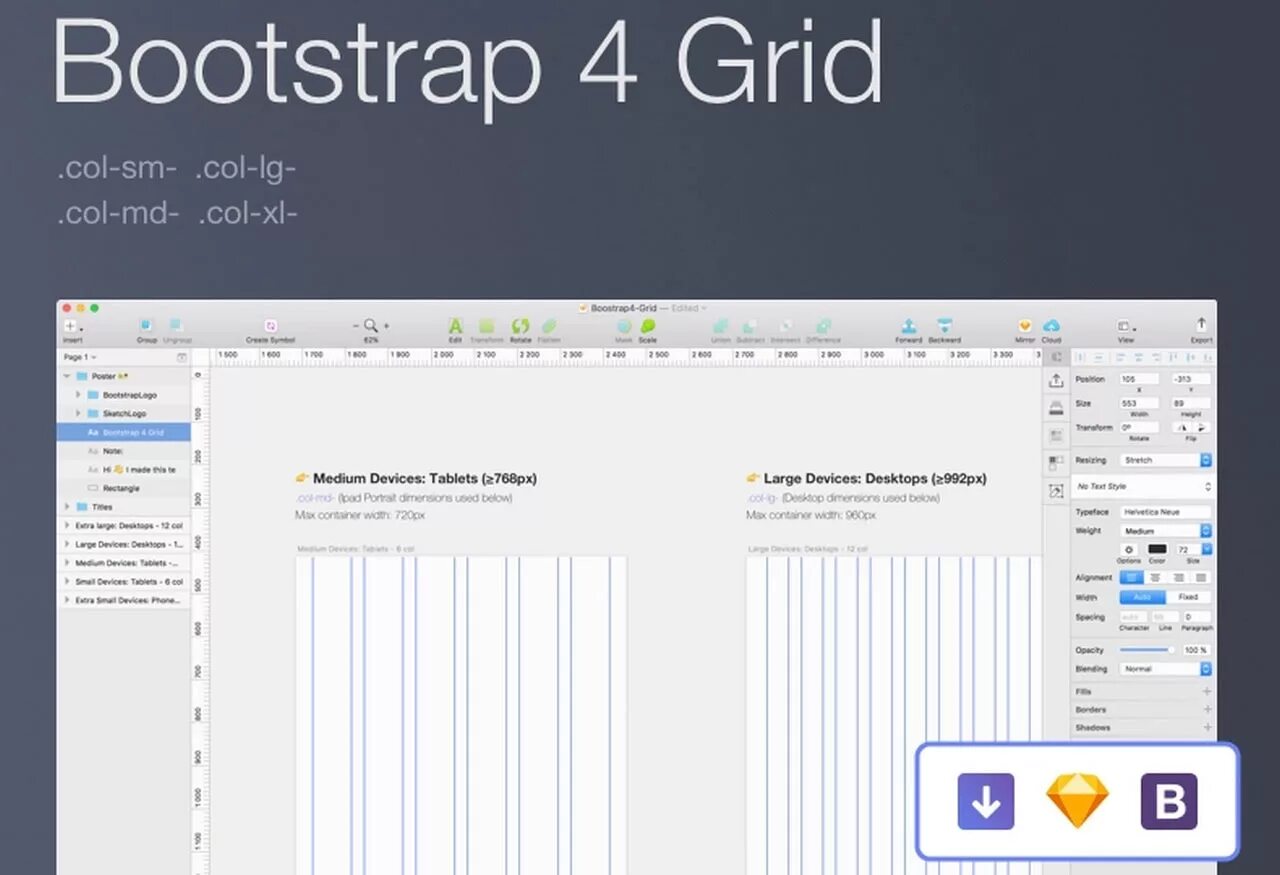Zoom out with the minus button
Image resolution: width=1280 pixels, height=875 pixels.
tap(356, 326)
